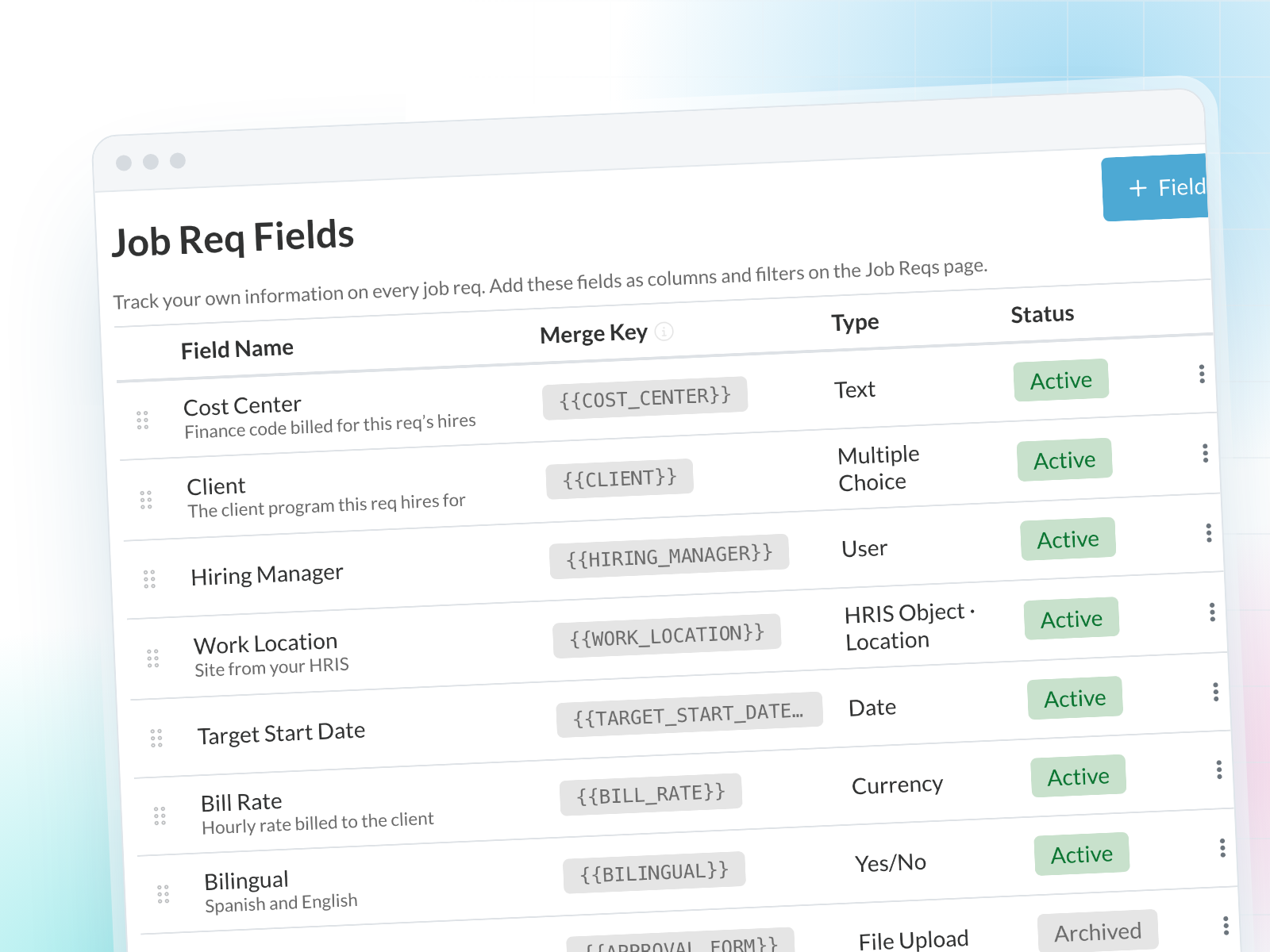Click the File Upload type cell
This screenshot has height=952, width=1270.
tap(914, 940)
